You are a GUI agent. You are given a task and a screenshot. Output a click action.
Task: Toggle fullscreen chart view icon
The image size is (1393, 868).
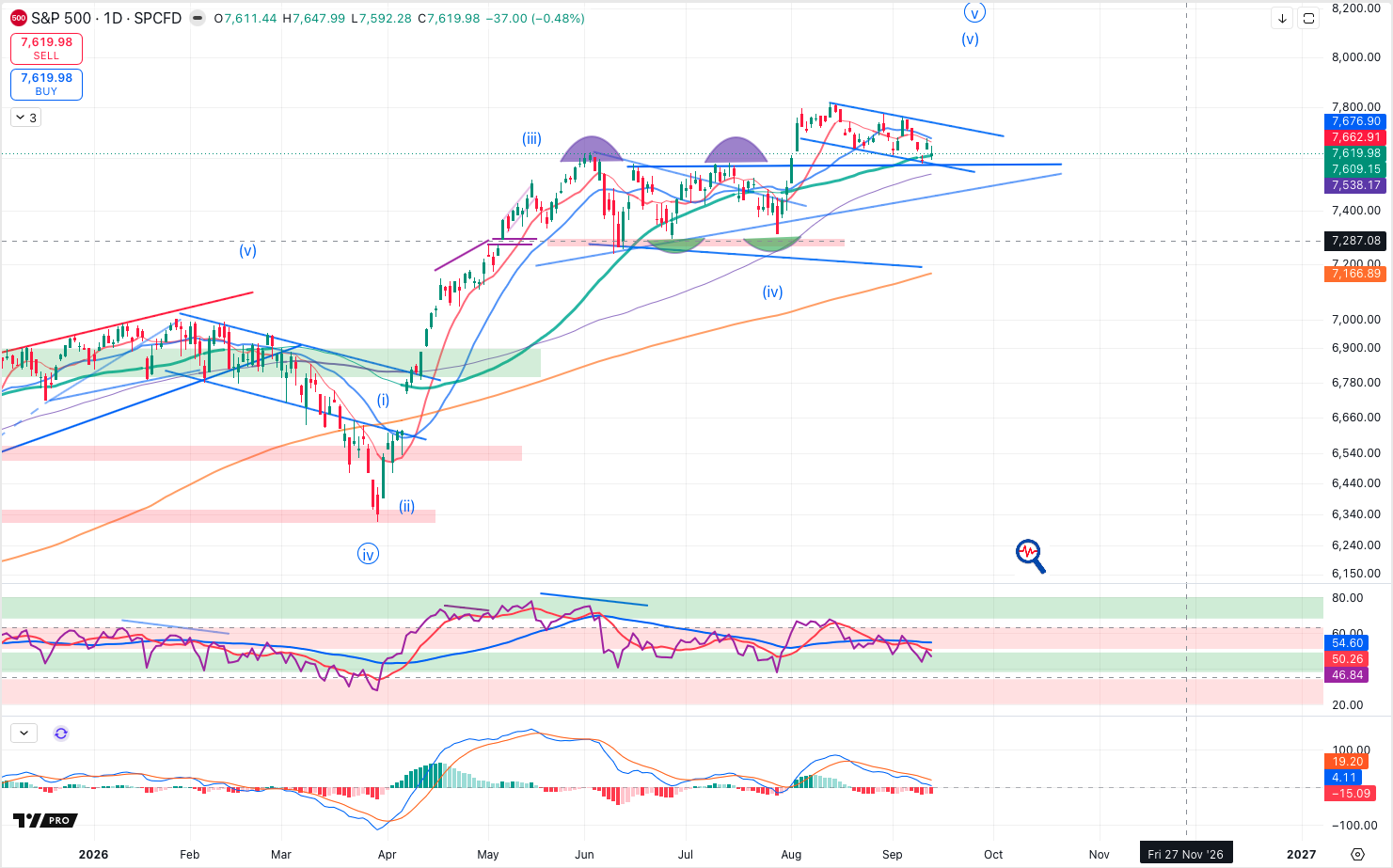[1308, 18]
